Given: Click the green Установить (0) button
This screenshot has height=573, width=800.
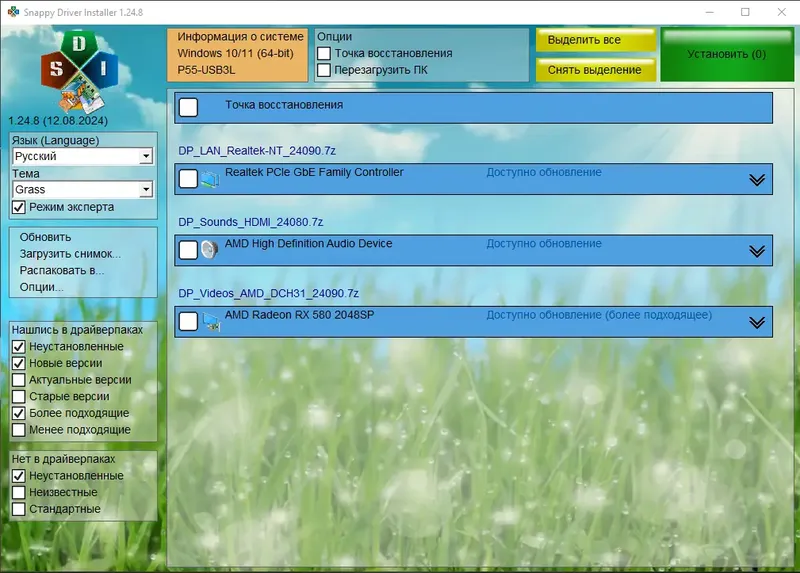Looking at the screenshot, I should (x=727, y=55).
